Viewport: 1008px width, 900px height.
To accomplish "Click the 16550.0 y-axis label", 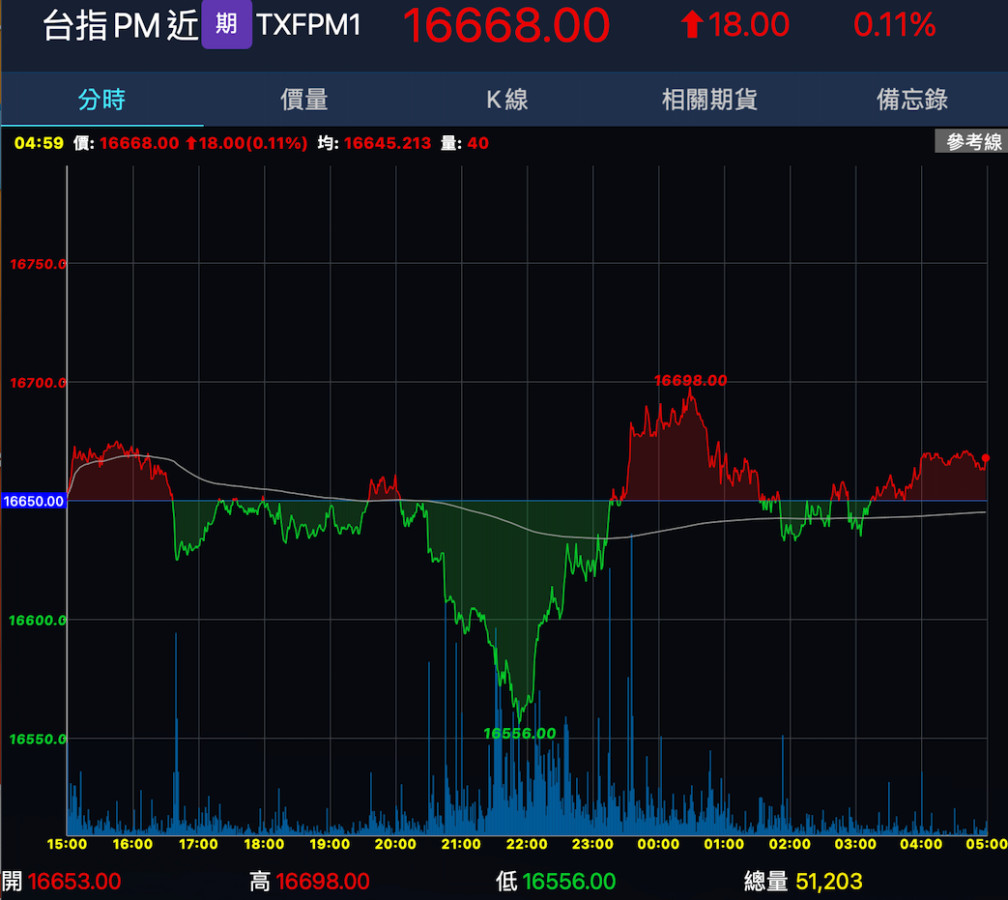I will (37, 739).
